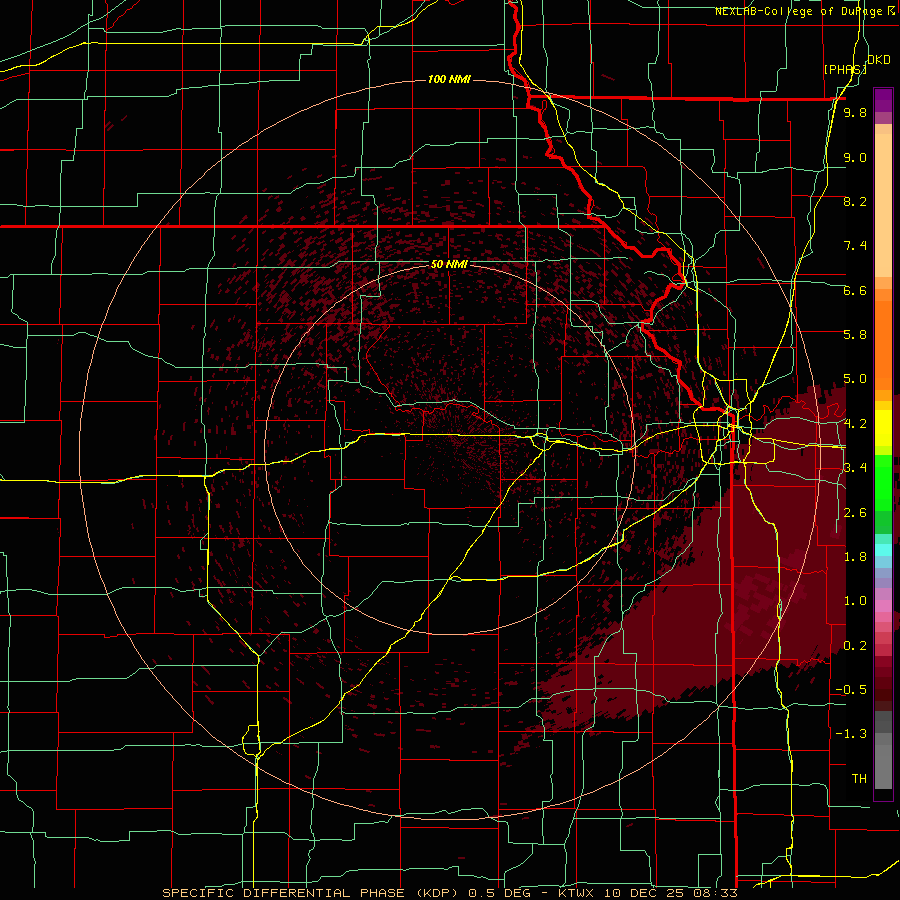Click the 9.0 value on the color scale
Screen dimensions: 900x900
[x=855, y=157]
